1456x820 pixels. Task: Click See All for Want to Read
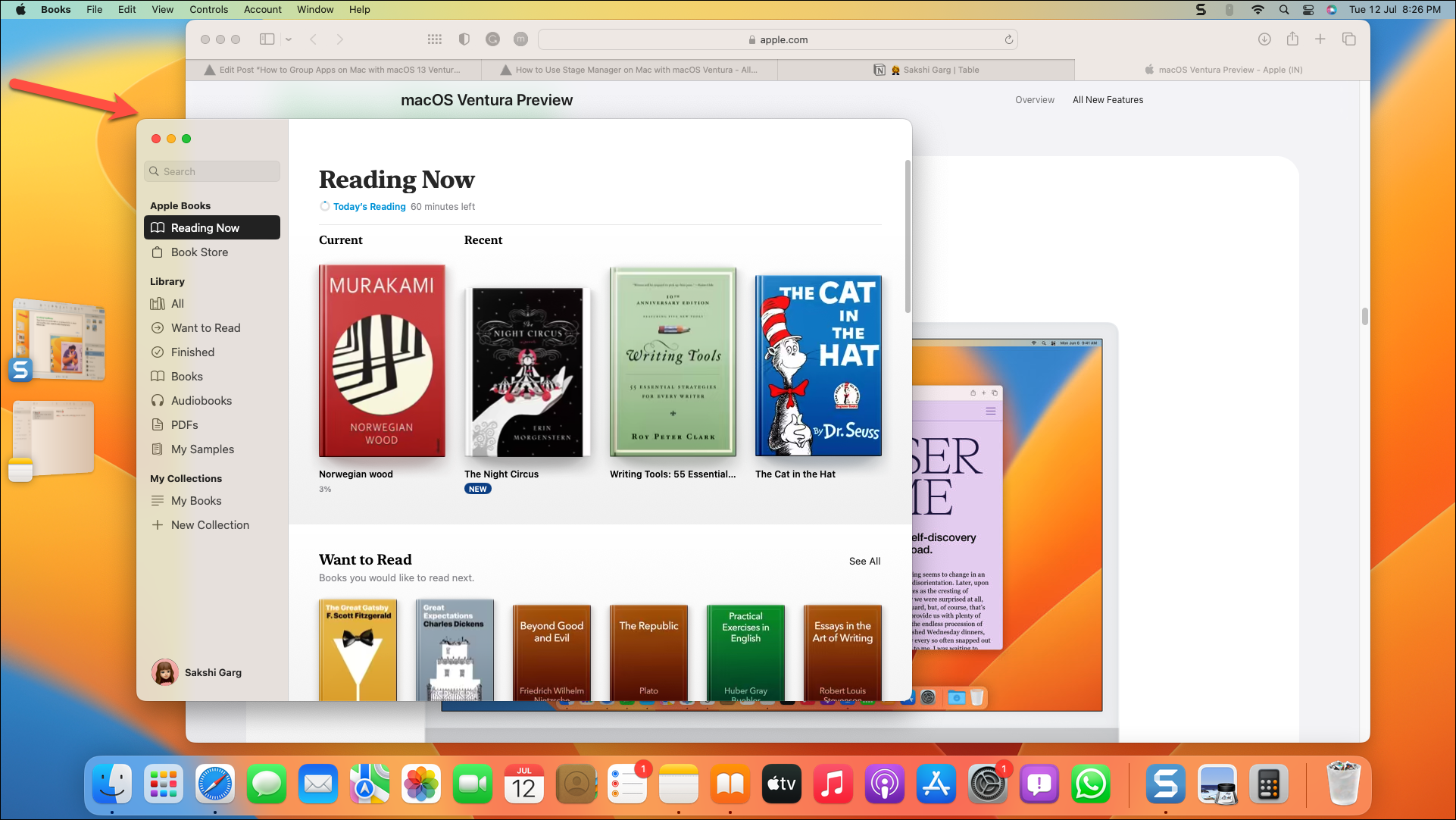coord(864,562)
